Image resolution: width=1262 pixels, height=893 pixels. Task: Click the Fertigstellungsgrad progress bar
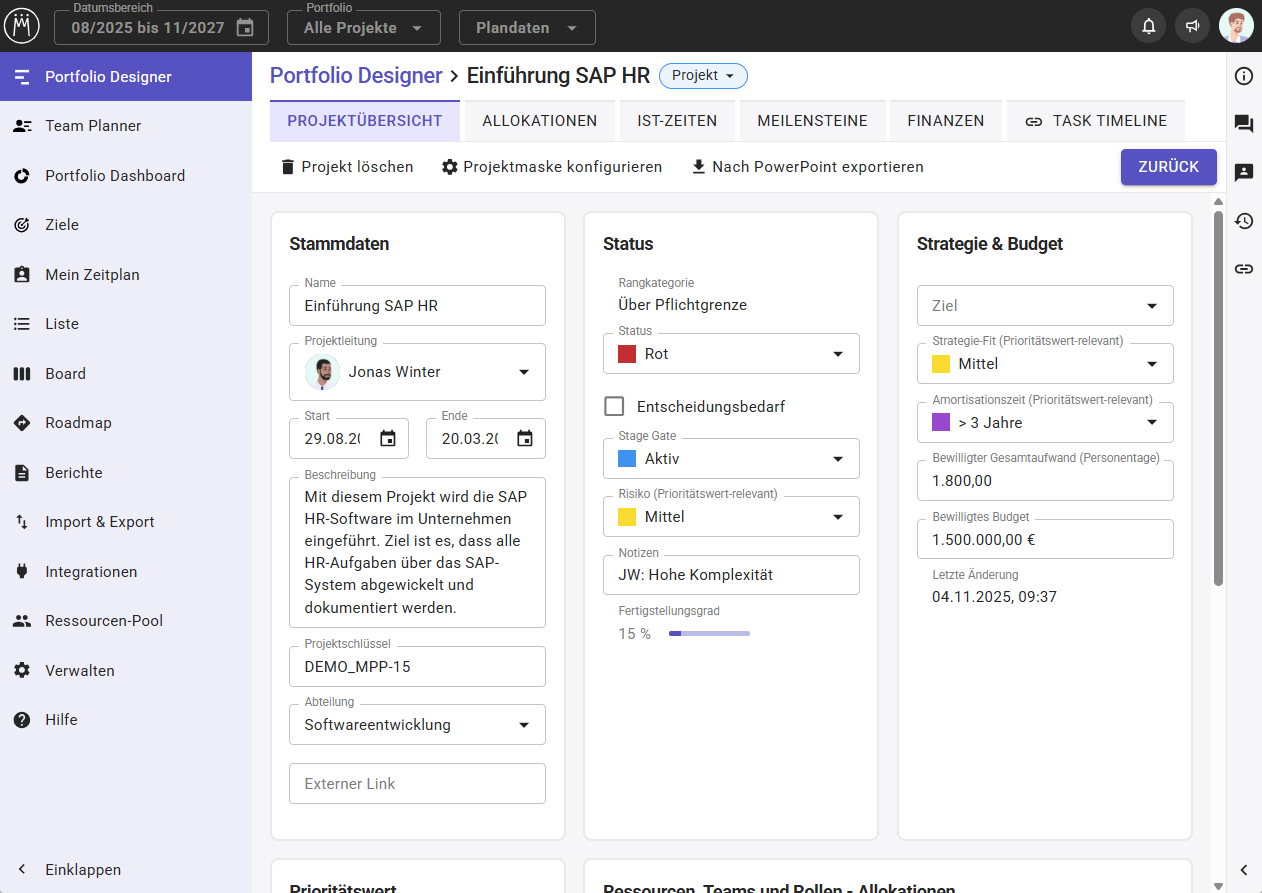point(709,634)
